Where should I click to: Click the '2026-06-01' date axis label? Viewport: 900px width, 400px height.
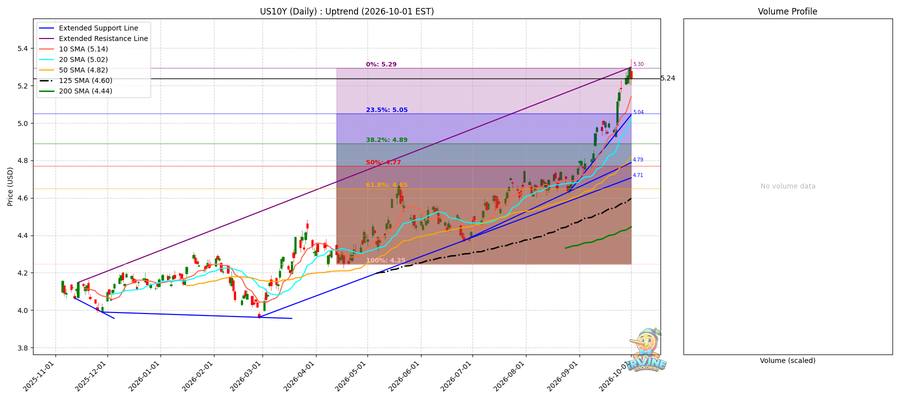[x=407, y=377]
